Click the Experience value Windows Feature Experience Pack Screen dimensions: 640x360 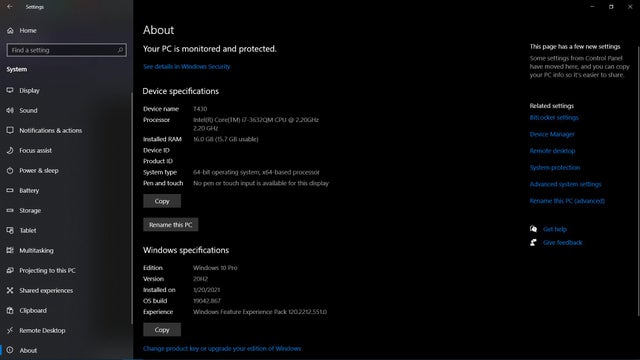260,312
